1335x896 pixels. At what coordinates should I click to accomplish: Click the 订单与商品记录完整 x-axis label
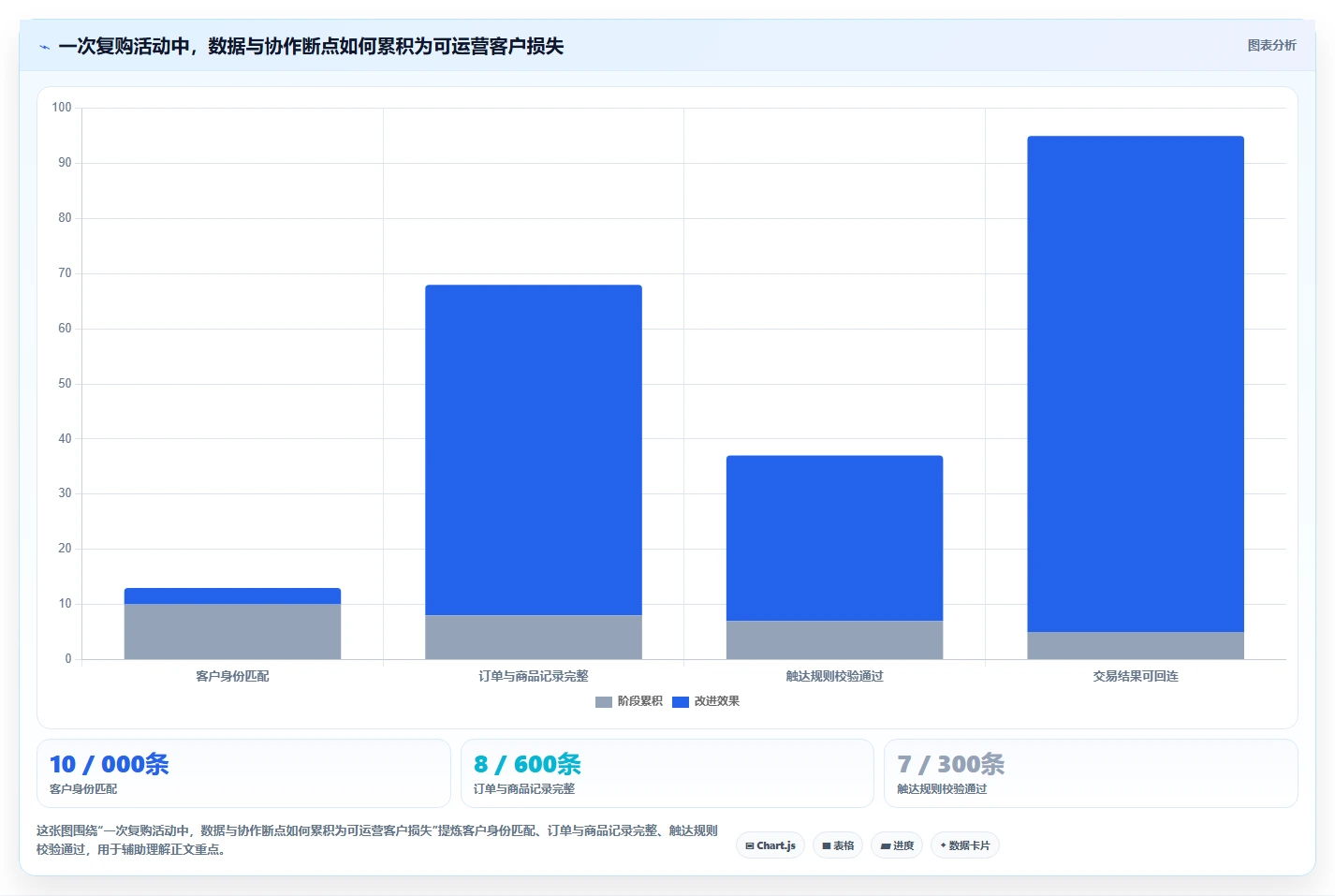click(x=534, y=676)
